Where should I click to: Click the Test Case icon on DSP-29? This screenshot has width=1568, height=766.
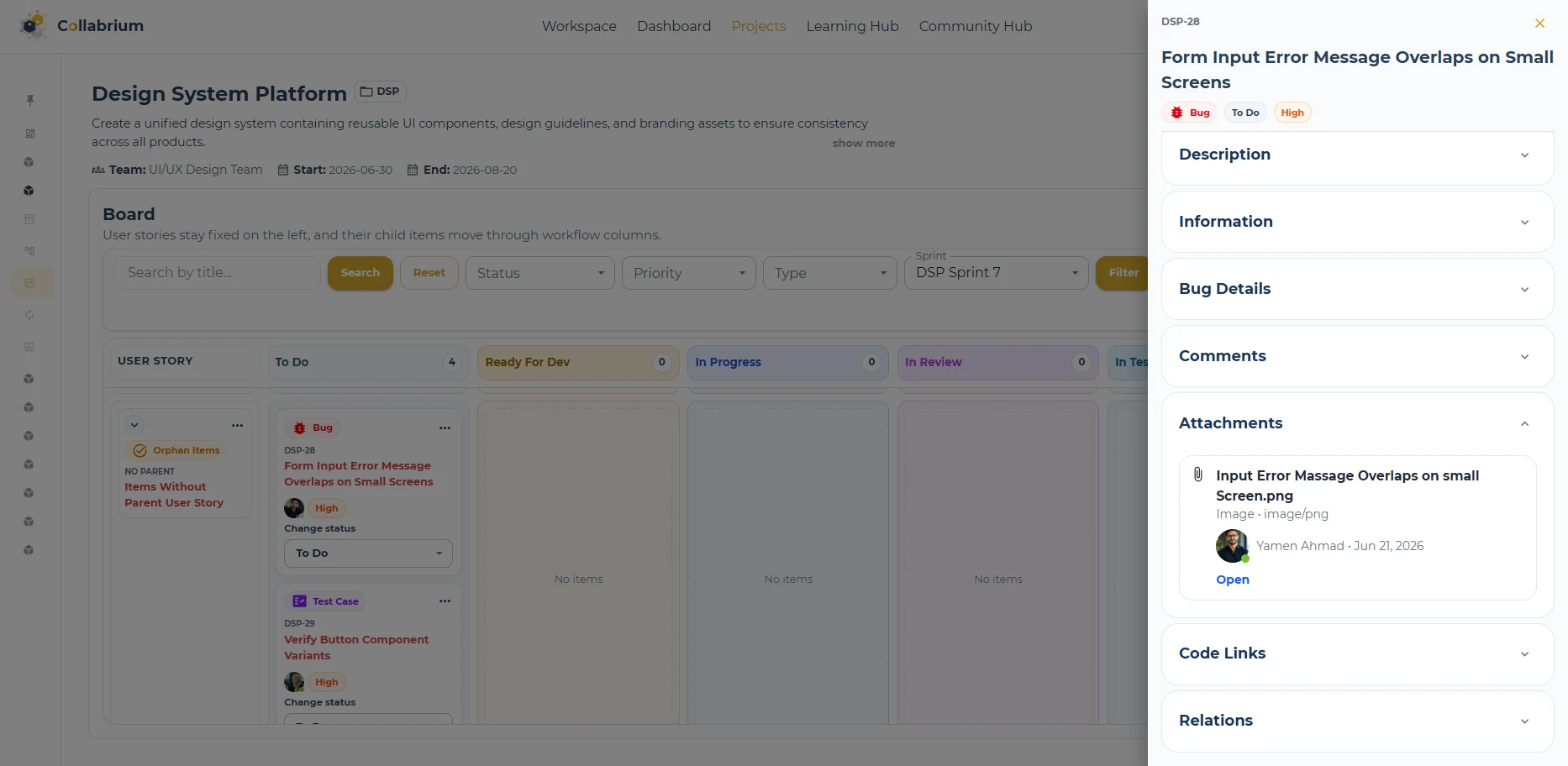[299, 601]
